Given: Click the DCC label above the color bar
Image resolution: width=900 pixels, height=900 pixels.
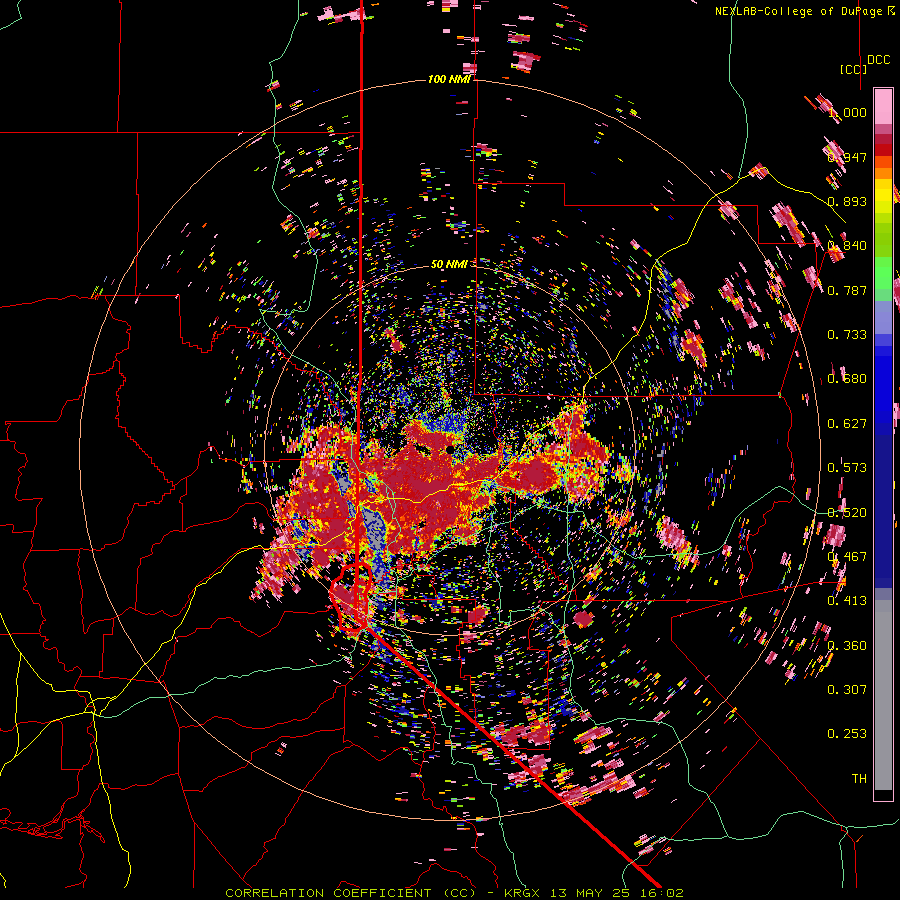Looking at the screenshot, I should tap(878, 60).
